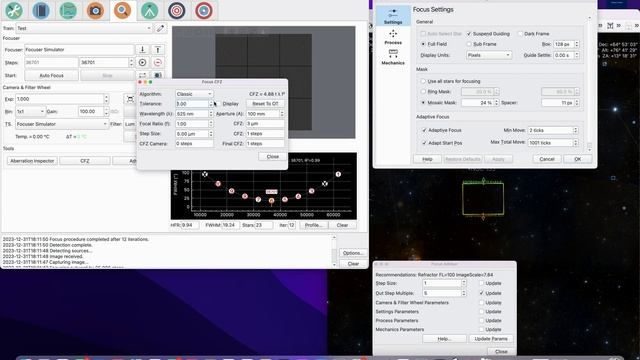
Task: Open the Guide module tab icon
Action: [204, 11]
